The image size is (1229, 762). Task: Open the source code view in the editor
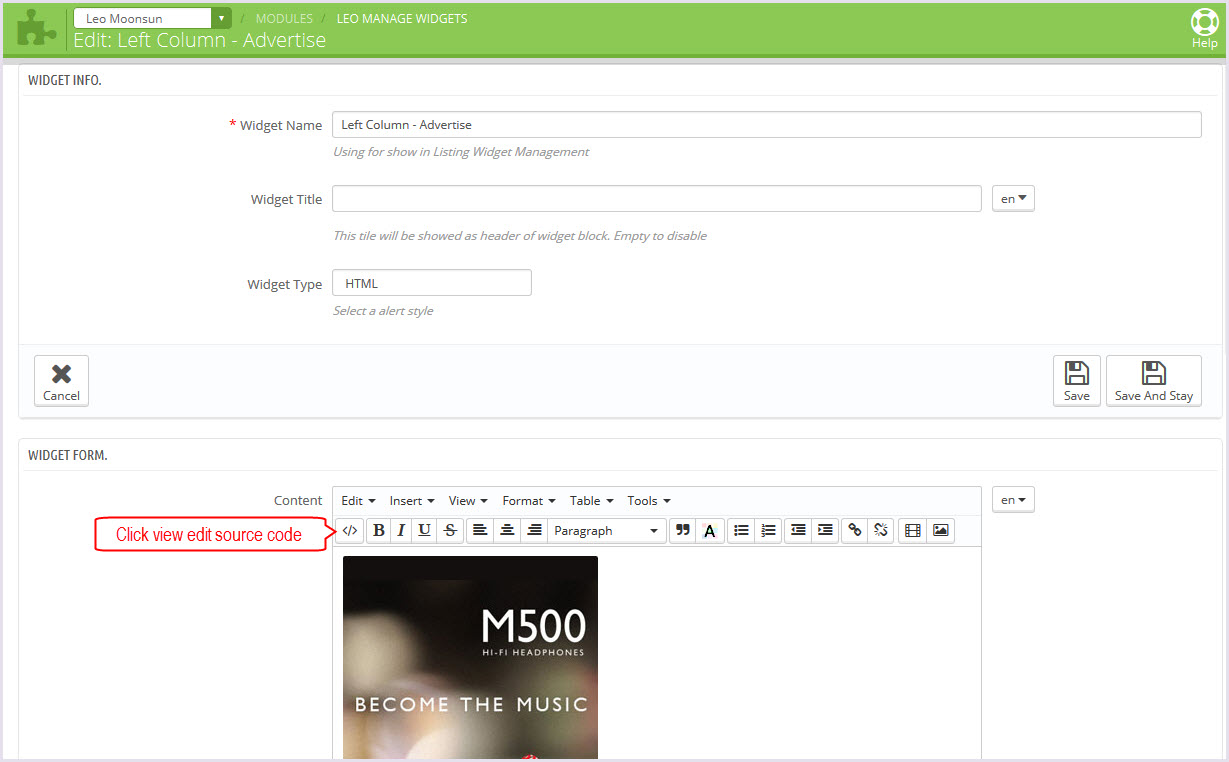click(x=350, y=531)
